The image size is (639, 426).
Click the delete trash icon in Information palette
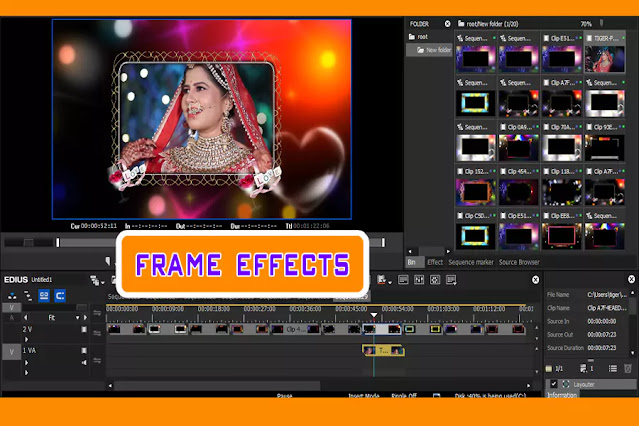tap(628, 369)
